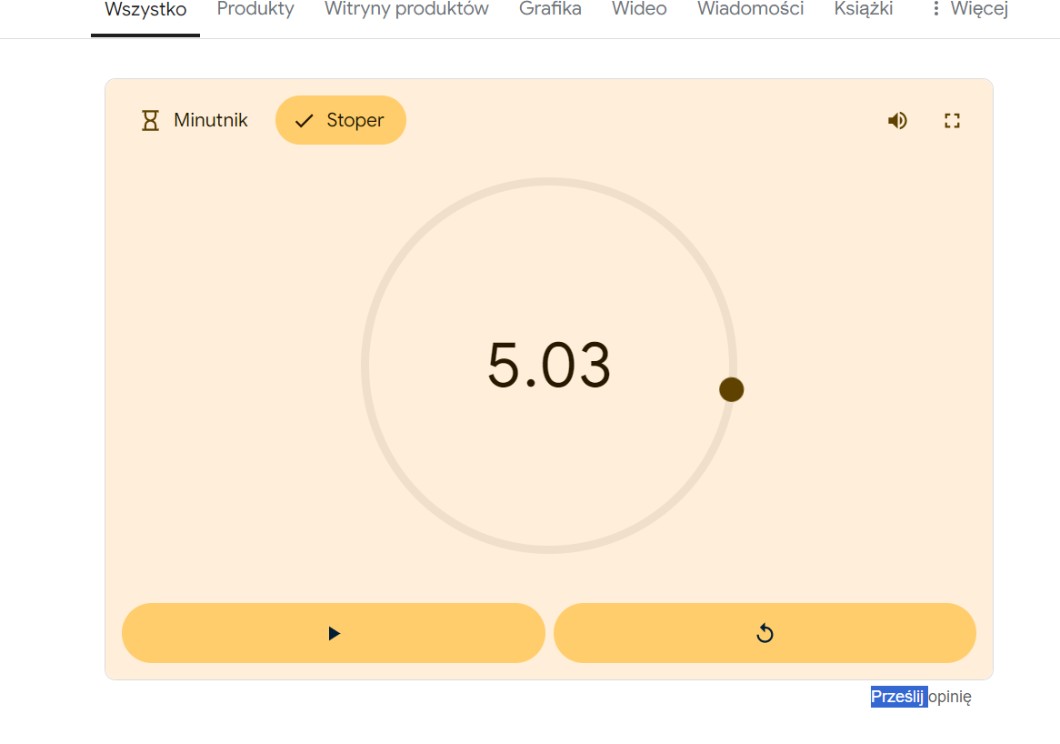The height and width of the screenshot is (744, 1060).
Task: Open the Wszystko results tab
Action: (x=145, y=10)
